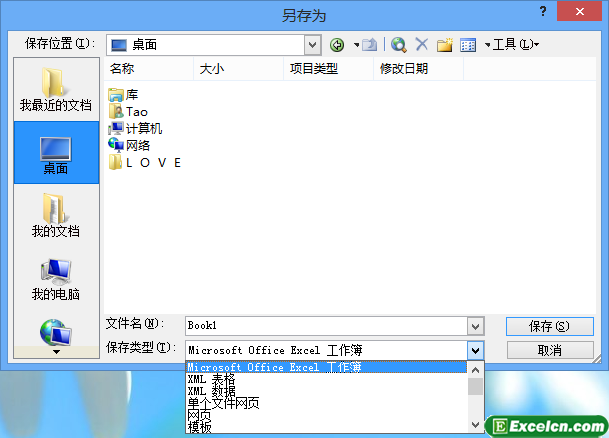This screenshot has height=438, width=609.
Task: Open 我的文档 in the places bar
Action: pyautogui.click(x=56, y=215)
